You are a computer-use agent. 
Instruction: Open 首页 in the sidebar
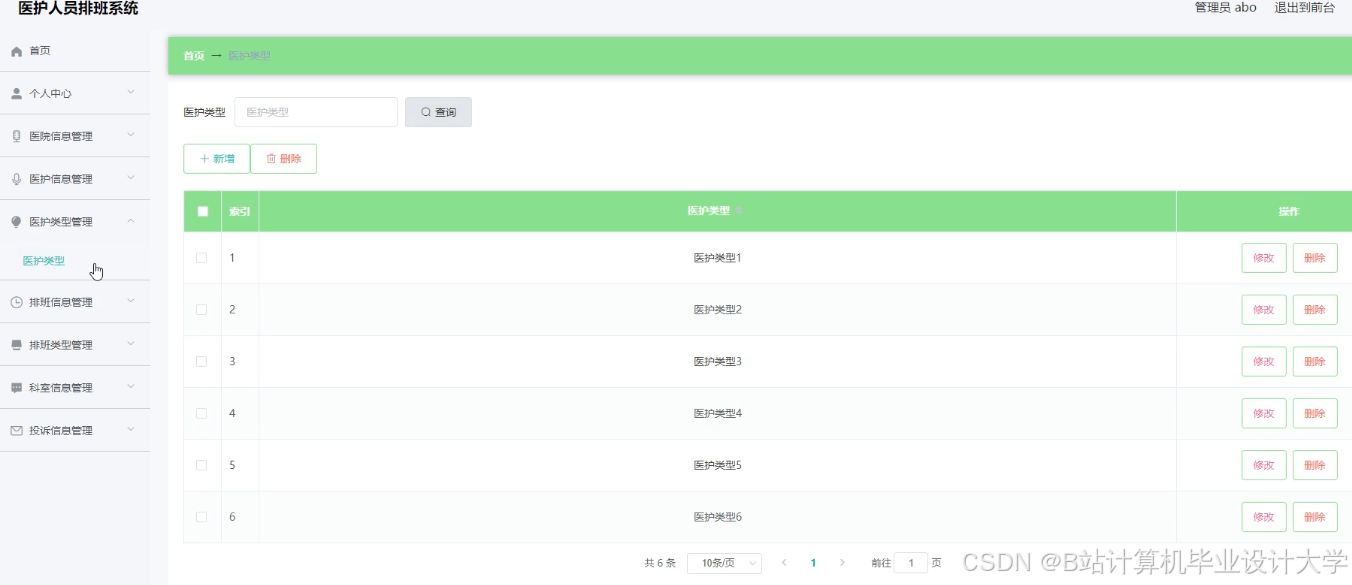(x=75, y=51)
